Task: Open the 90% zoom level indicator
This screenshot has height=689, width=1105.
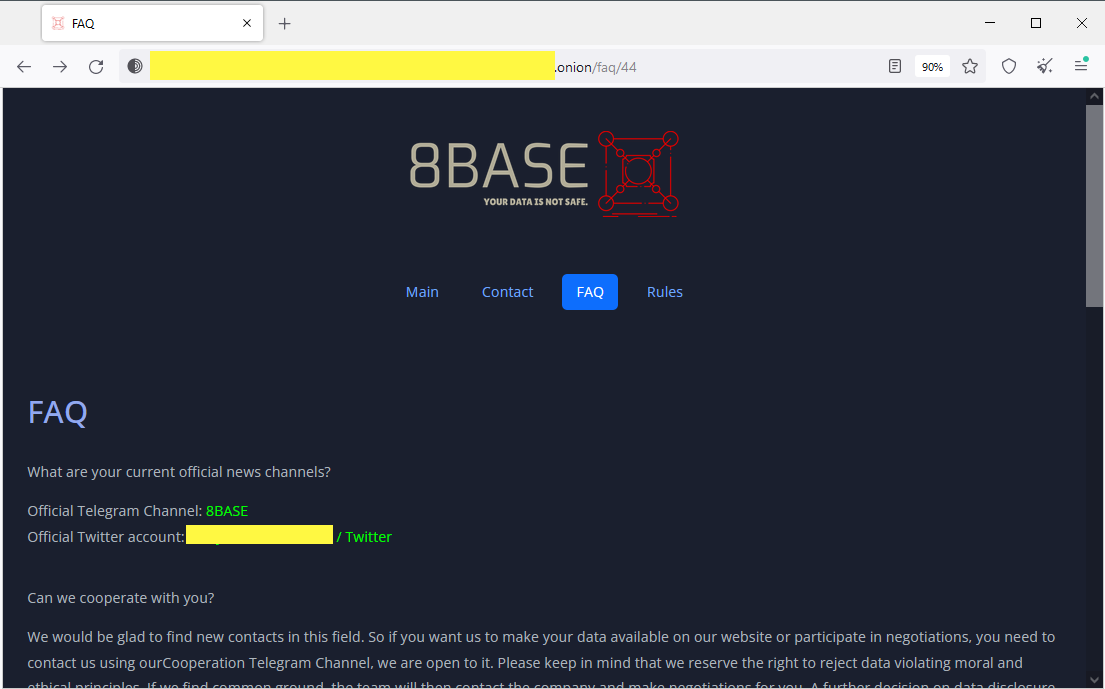Action: click(x=932, y=67)
